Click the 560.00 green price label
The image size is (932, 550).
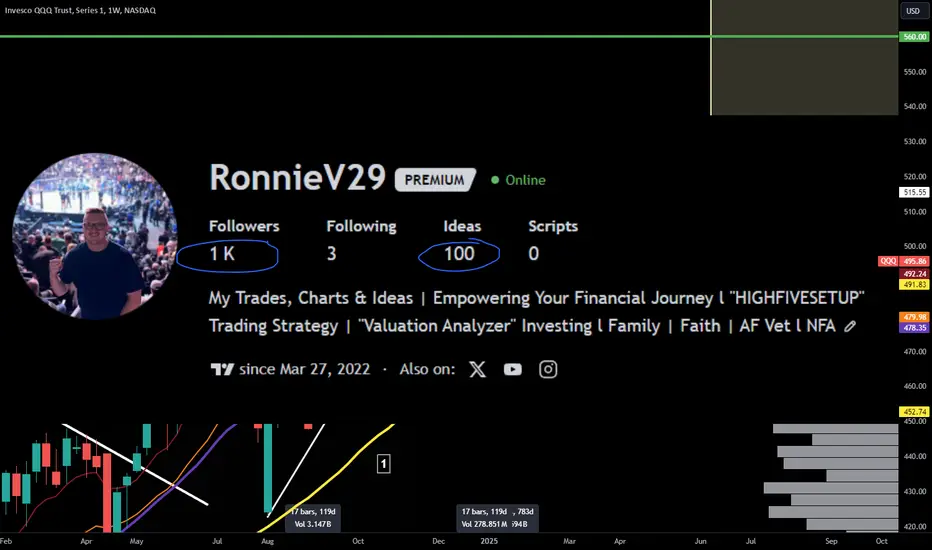point(914,37)
